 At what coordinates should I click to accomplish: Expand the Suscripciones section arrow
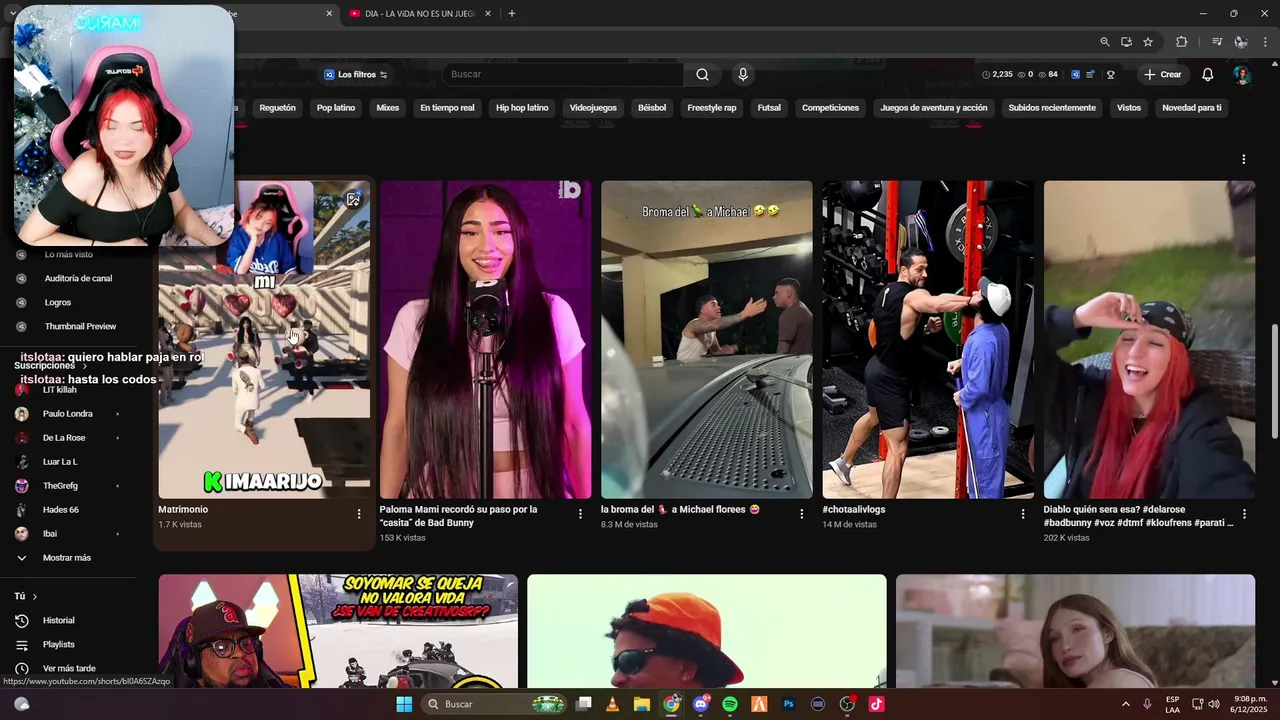point(84,366)
